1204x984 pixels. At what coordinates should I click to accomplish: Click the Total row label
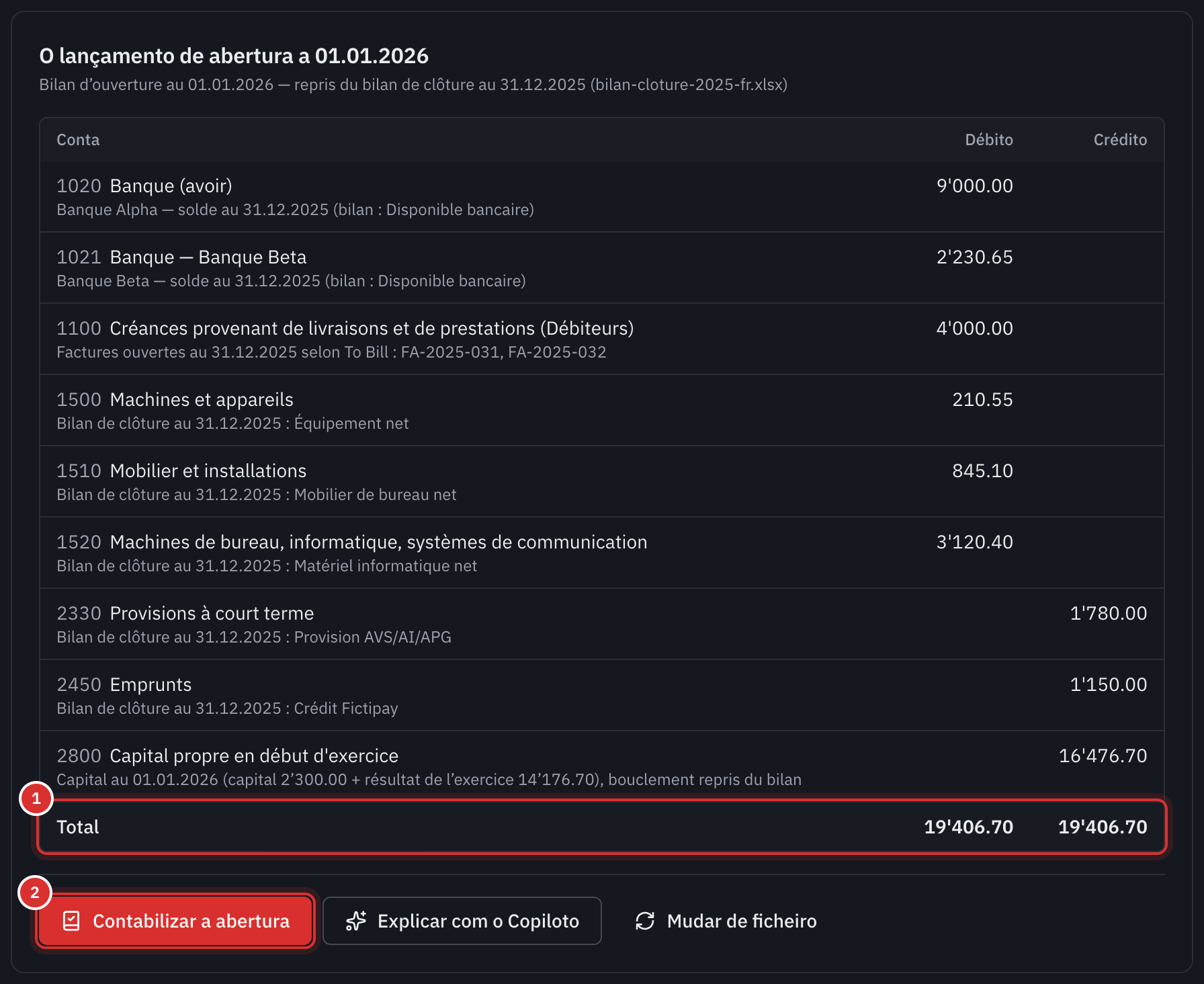pyautogui.click(x=78, y=827)
